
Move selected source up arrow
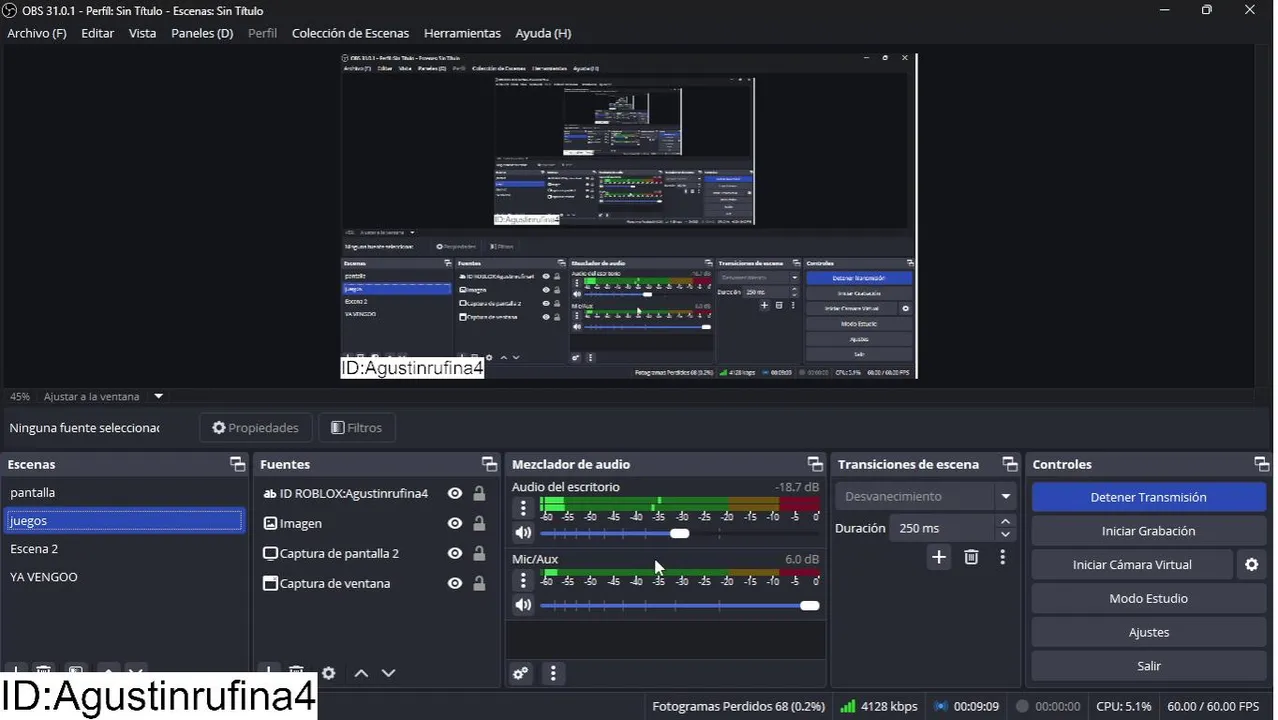361,673
